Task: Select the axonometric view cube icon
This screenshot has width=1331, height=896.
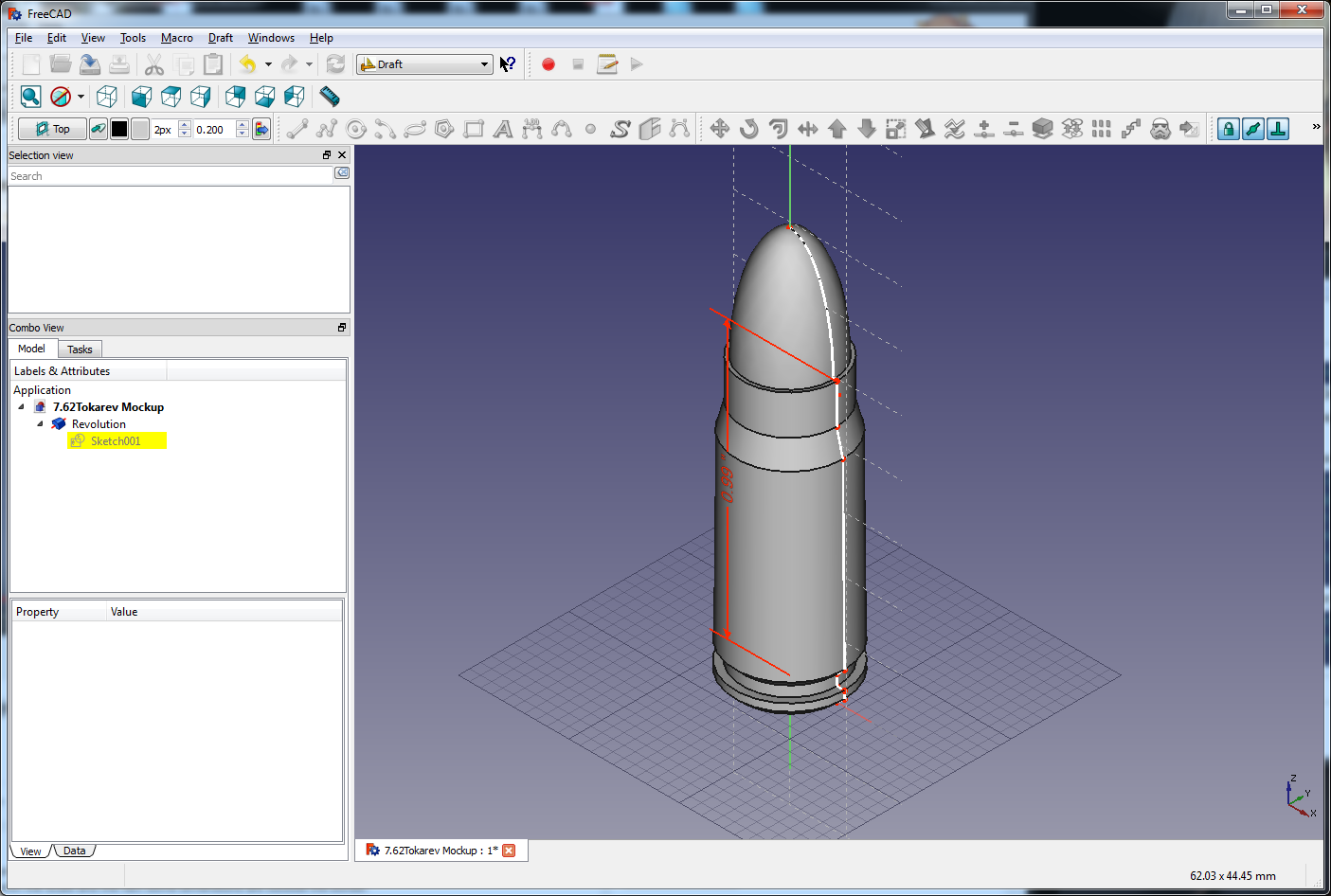Action: pyautogui.click(x=107, y=97)
